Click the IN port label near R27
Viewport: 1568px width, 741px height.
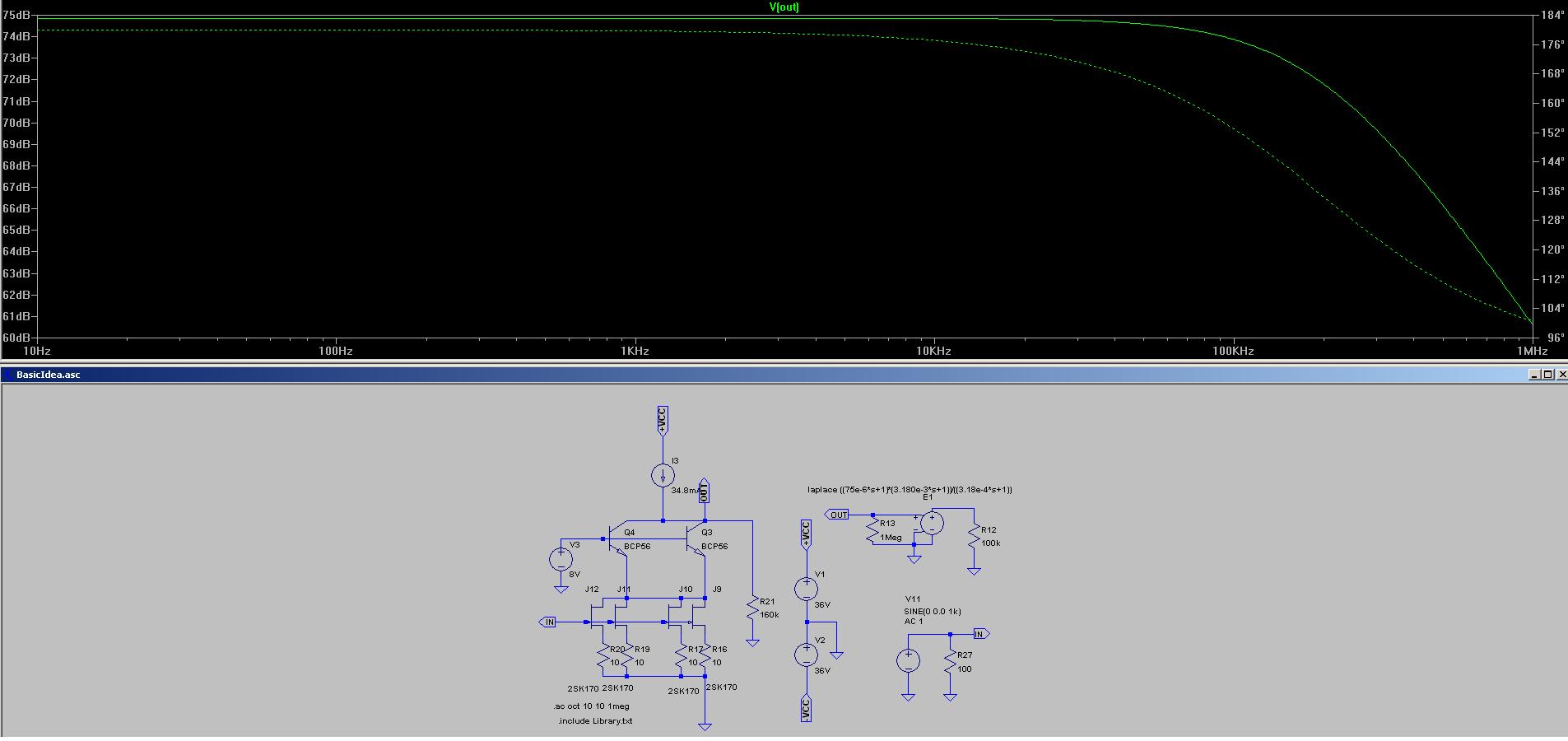pyautogui.click(x=980, y=634)
